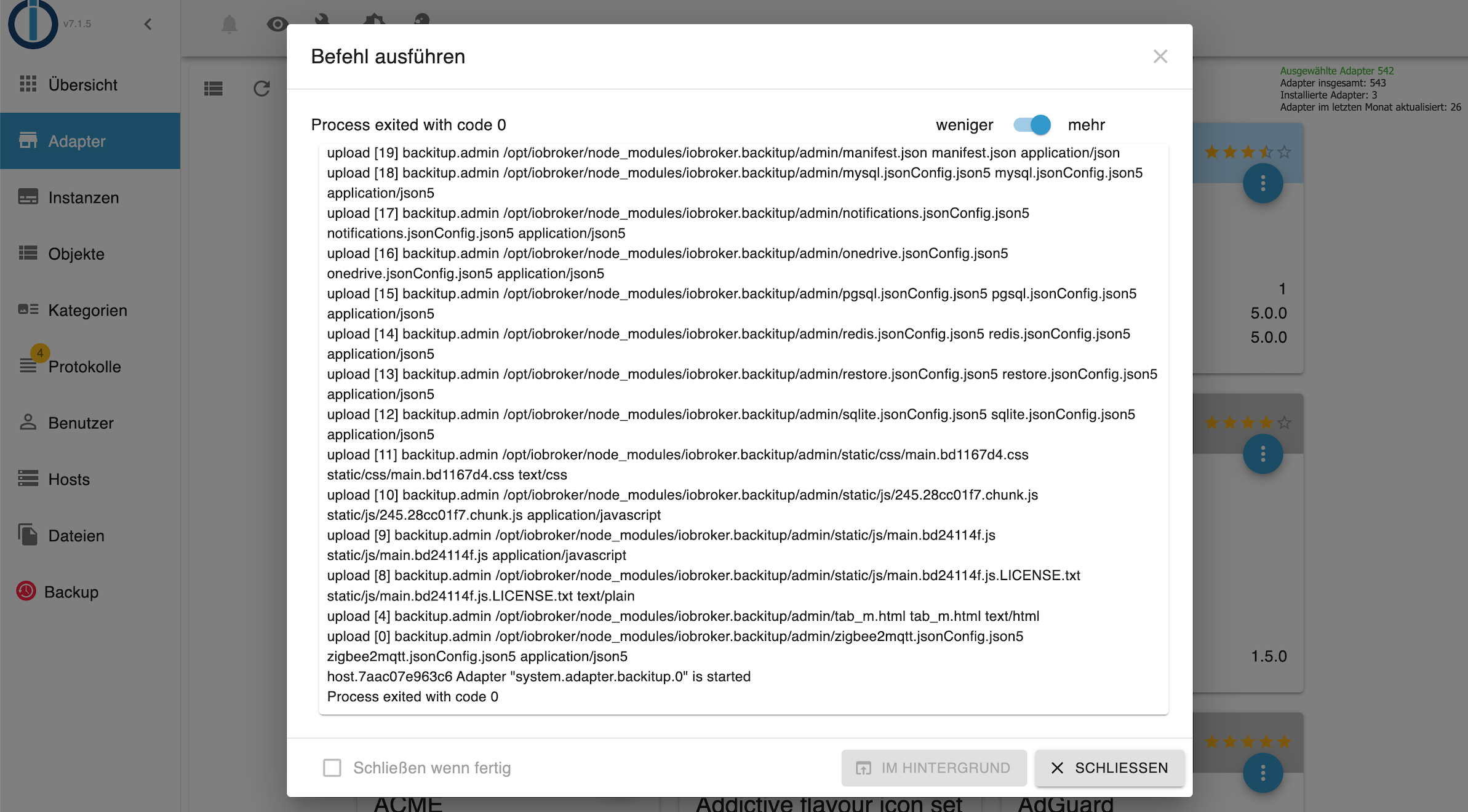Click the IM HINTERGRUND button

click(x=933, y=768)
